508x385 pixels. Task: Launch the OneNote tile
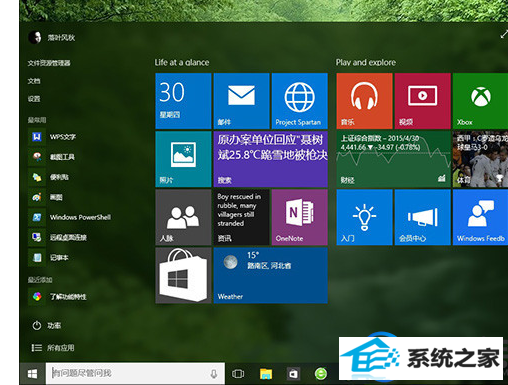(300, 217)
